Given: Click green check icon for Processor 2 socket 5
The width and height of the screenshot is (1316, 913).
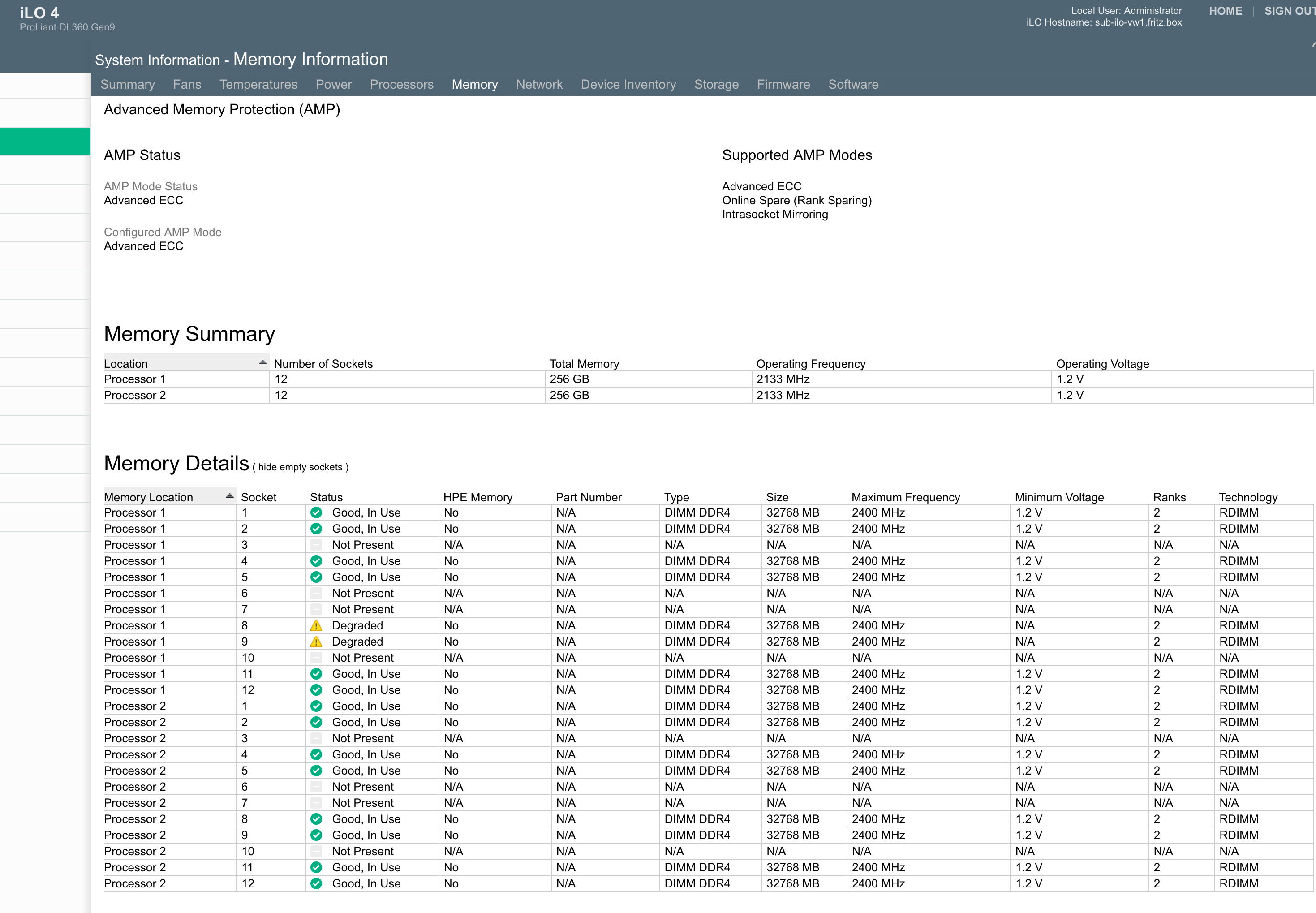Looking at the screenshot, I should (316, 771).
